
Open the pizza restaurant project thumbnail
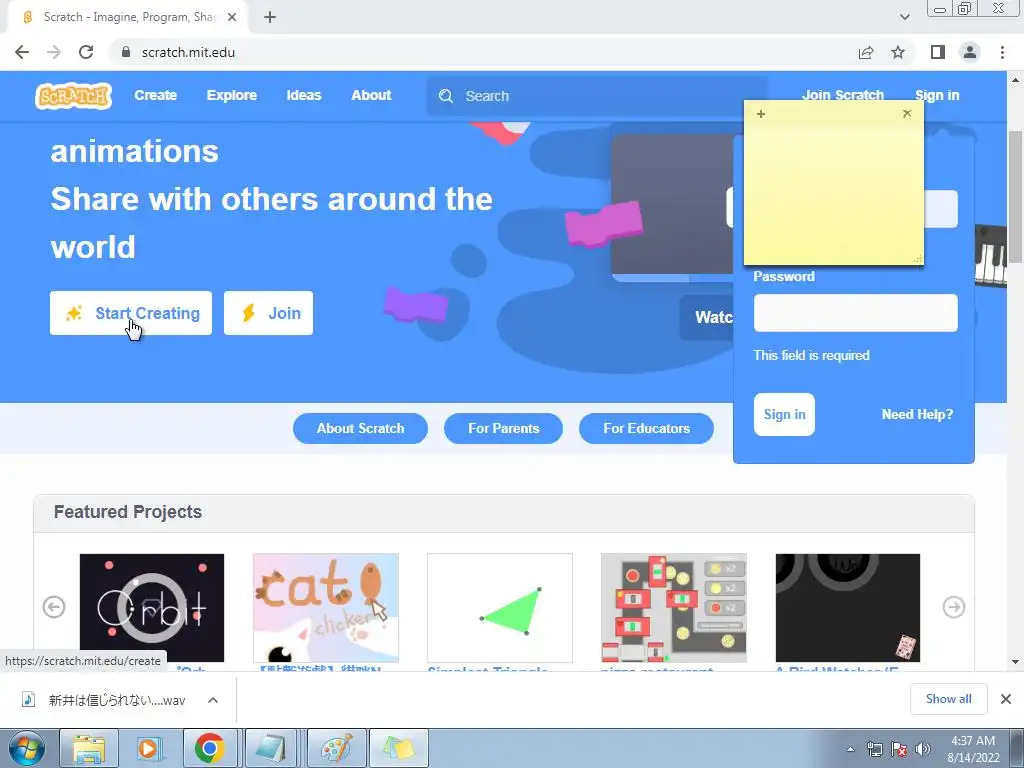click(673, 608)
